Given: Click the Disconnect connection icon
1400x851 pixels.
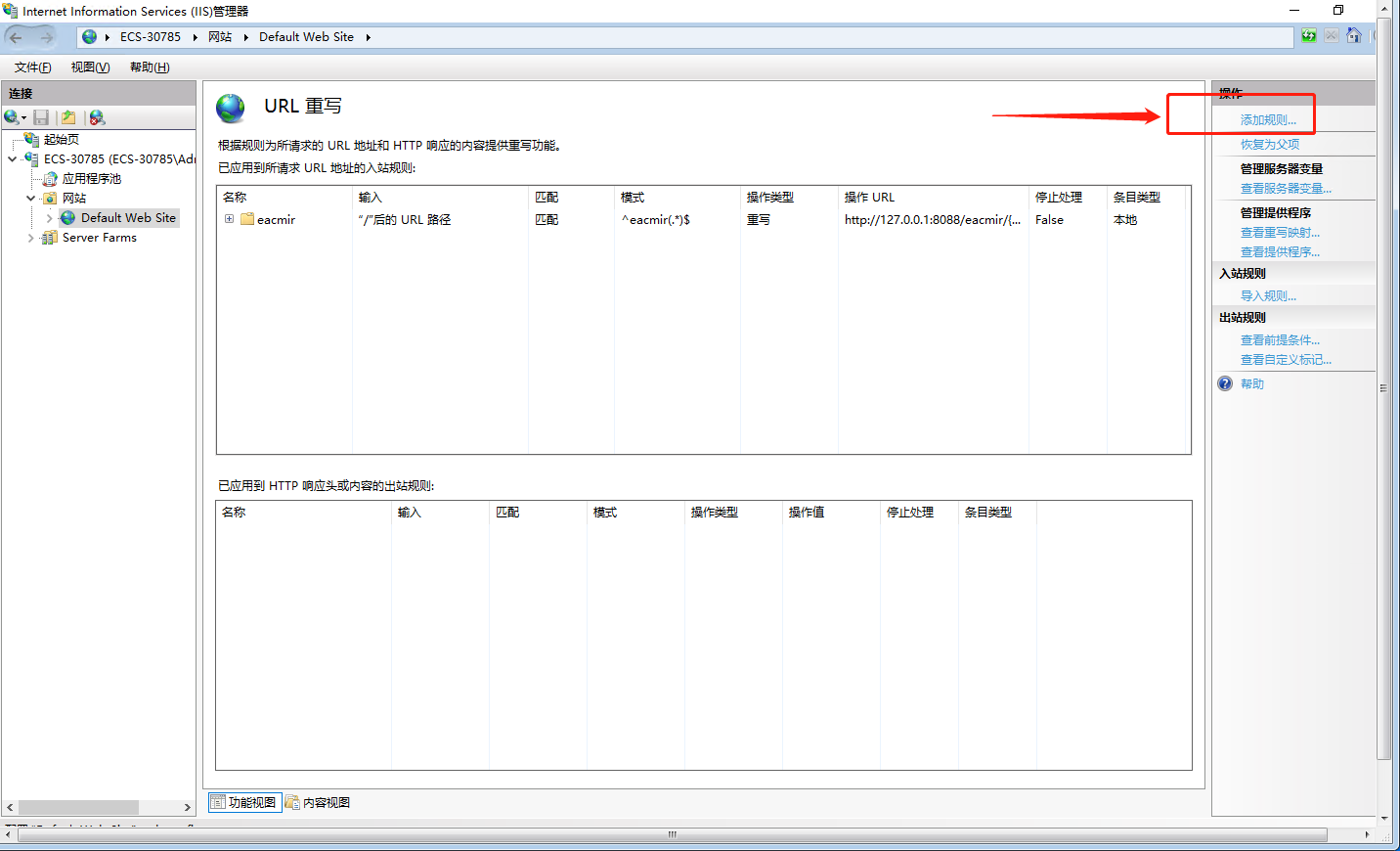Looking at the screenshot, I should coord(96,117).
